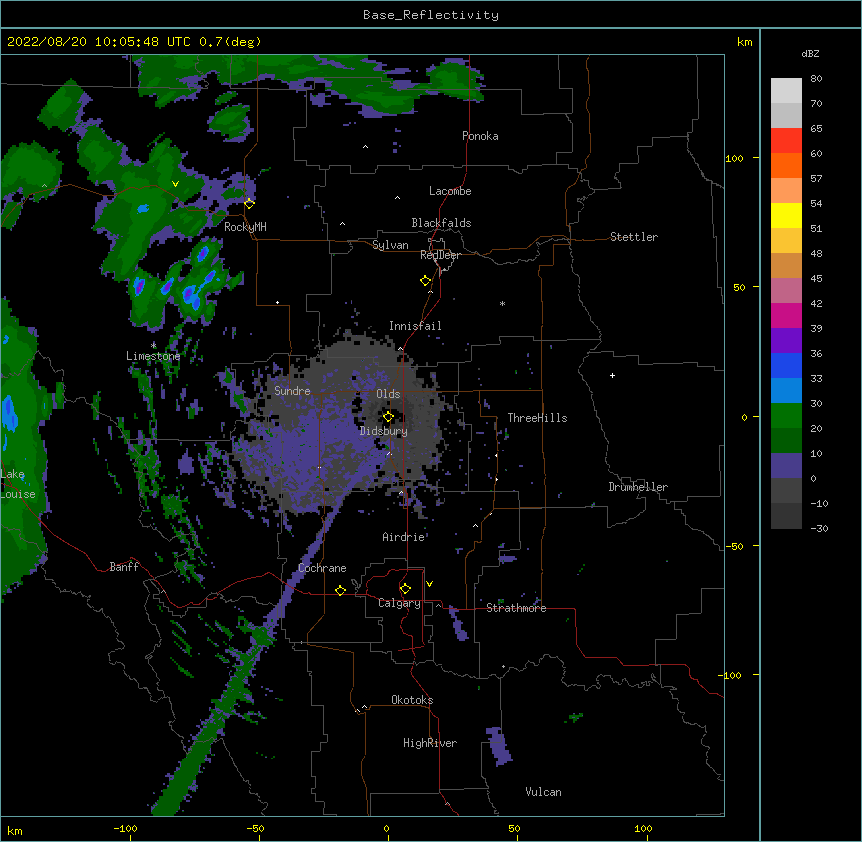Click the Okotoks town label
Screen dimensions: 862x842
click(x=412, y=700)
